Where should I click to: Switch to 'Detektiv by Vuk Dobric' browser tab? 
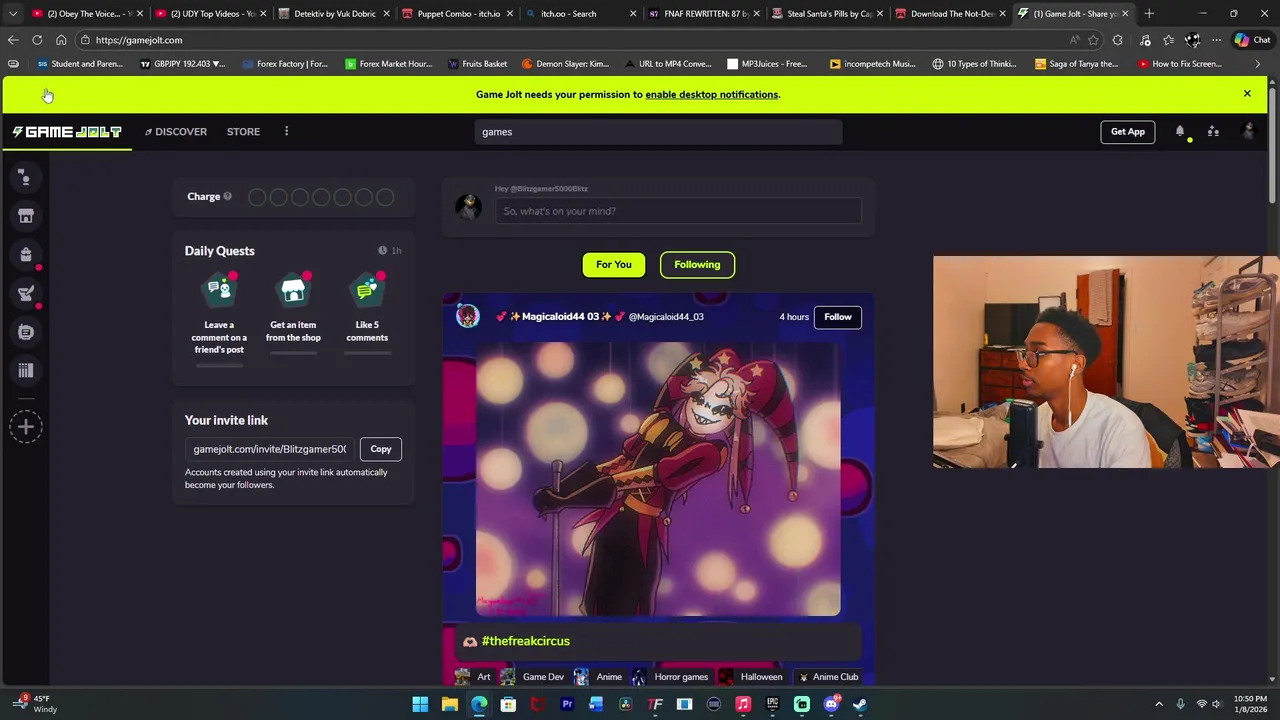coord(334,14)
